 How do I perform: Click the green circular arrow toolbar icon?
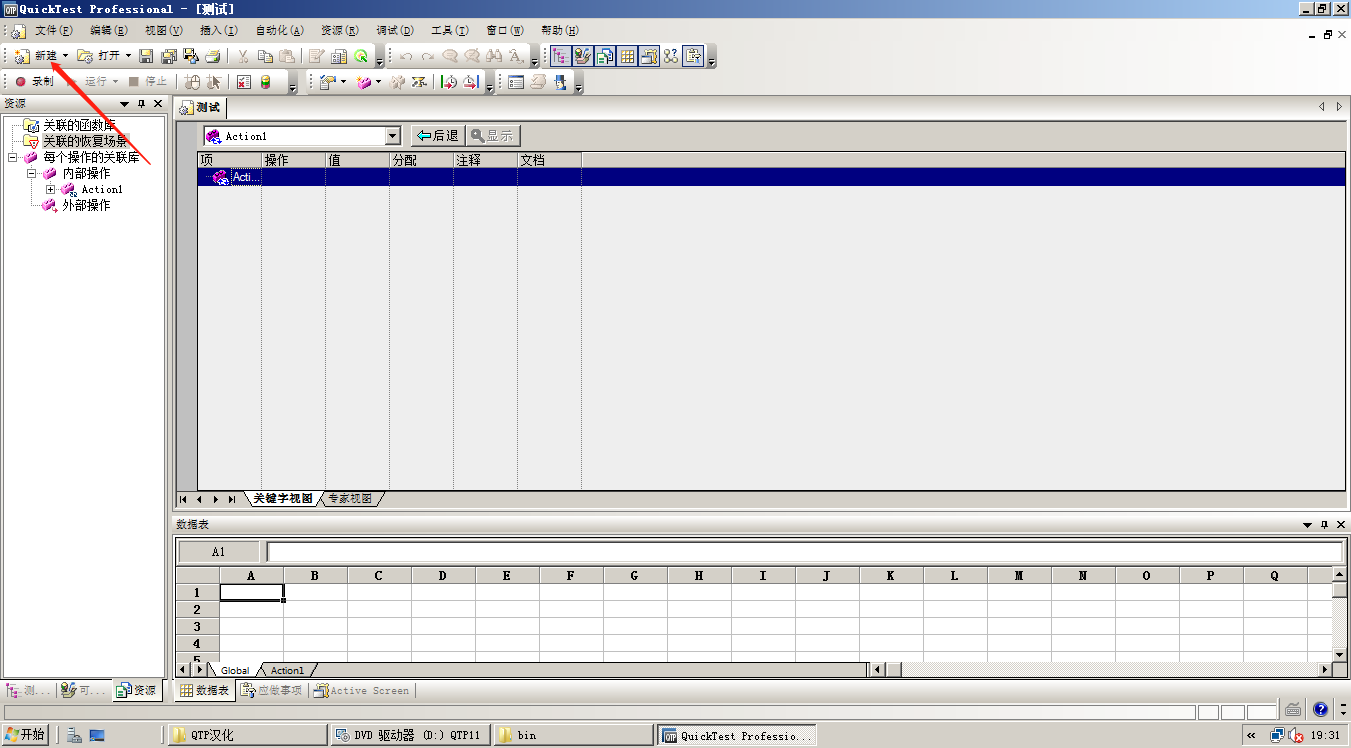(x=361, y=56)
